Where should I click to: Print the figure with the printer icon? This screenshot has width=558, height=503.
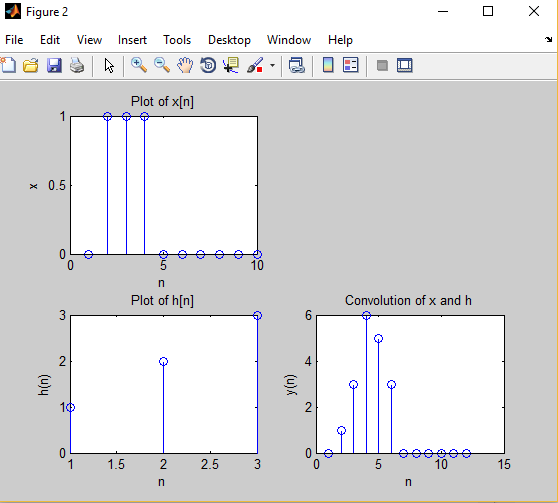click(x=77, y=66)
